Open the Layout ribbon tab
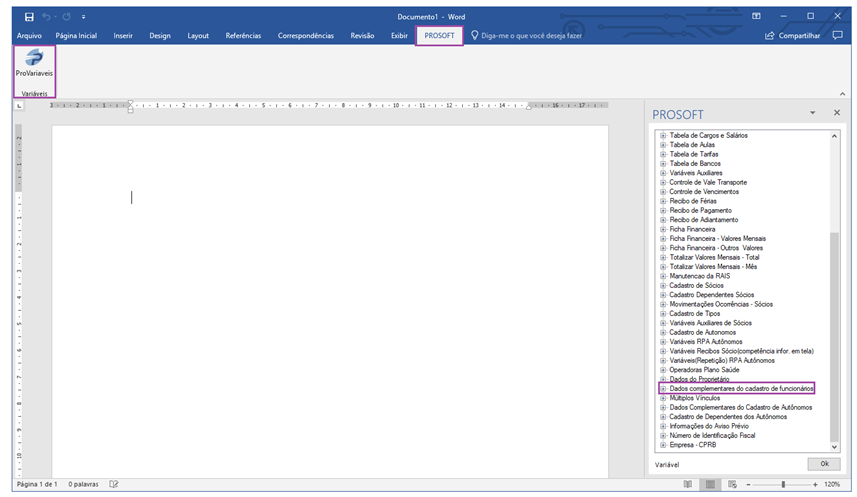 198,36
